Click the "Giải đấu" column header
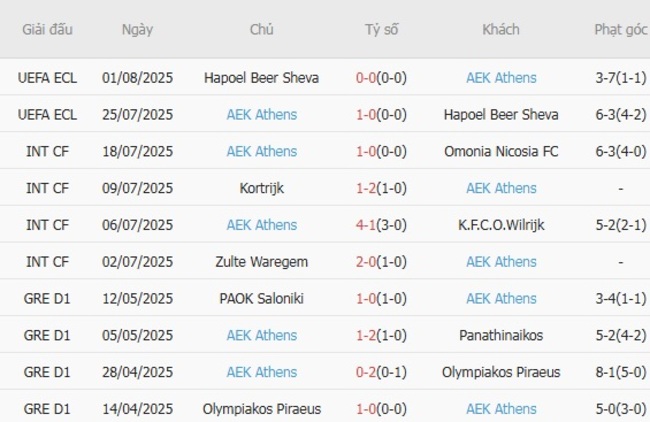This screenshot has width=650, height=422. click(x=48, y=29)
